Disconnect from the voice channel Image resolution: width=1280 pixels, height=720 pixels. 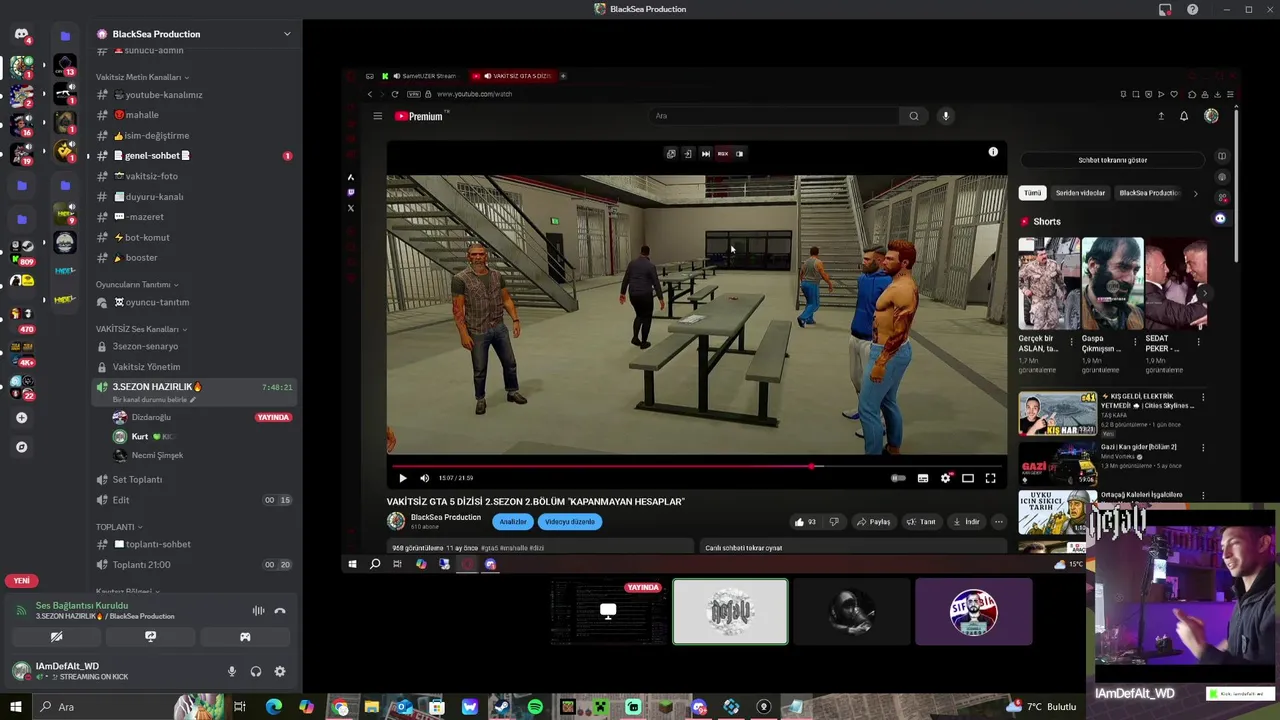[280, 610]
